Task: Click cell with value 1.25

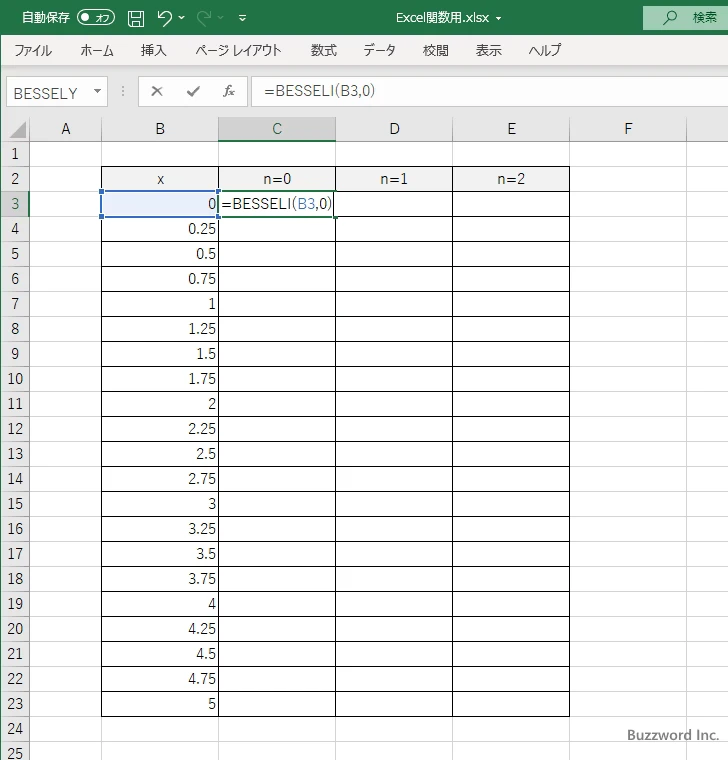Action: tap(160, 329)
